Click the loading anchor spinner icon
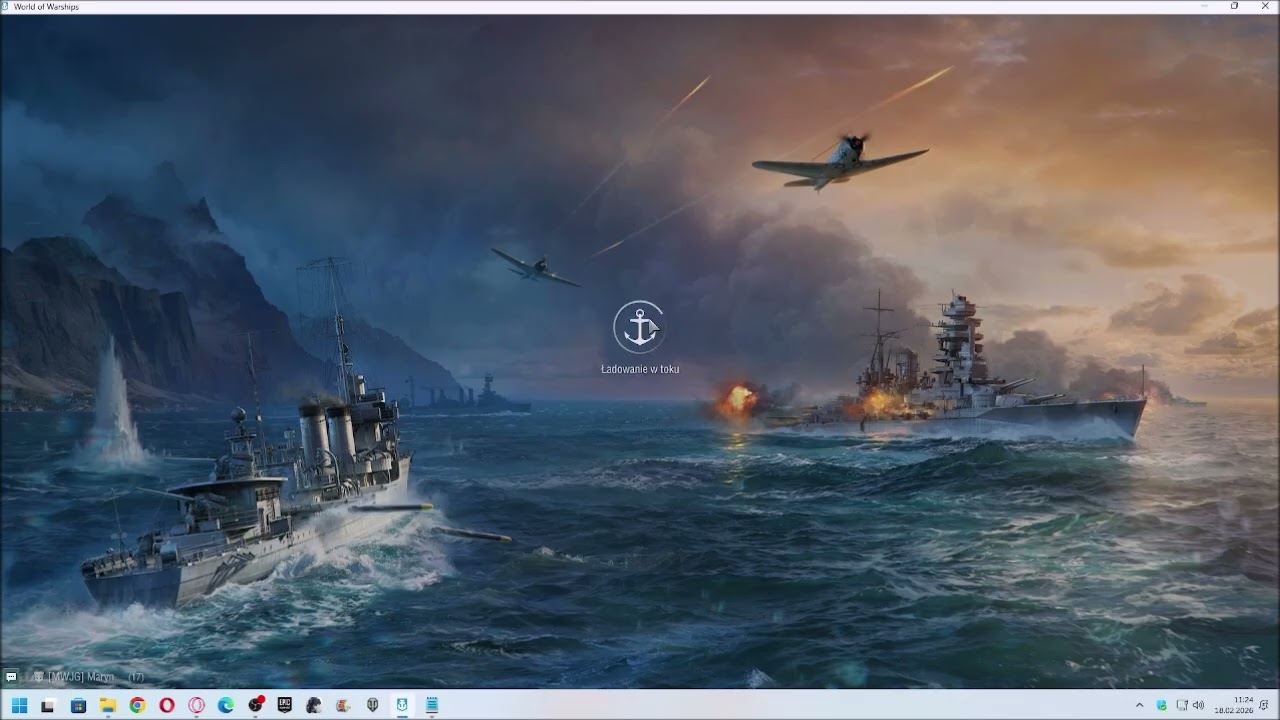1280x720 pixels. pos(639,327)
